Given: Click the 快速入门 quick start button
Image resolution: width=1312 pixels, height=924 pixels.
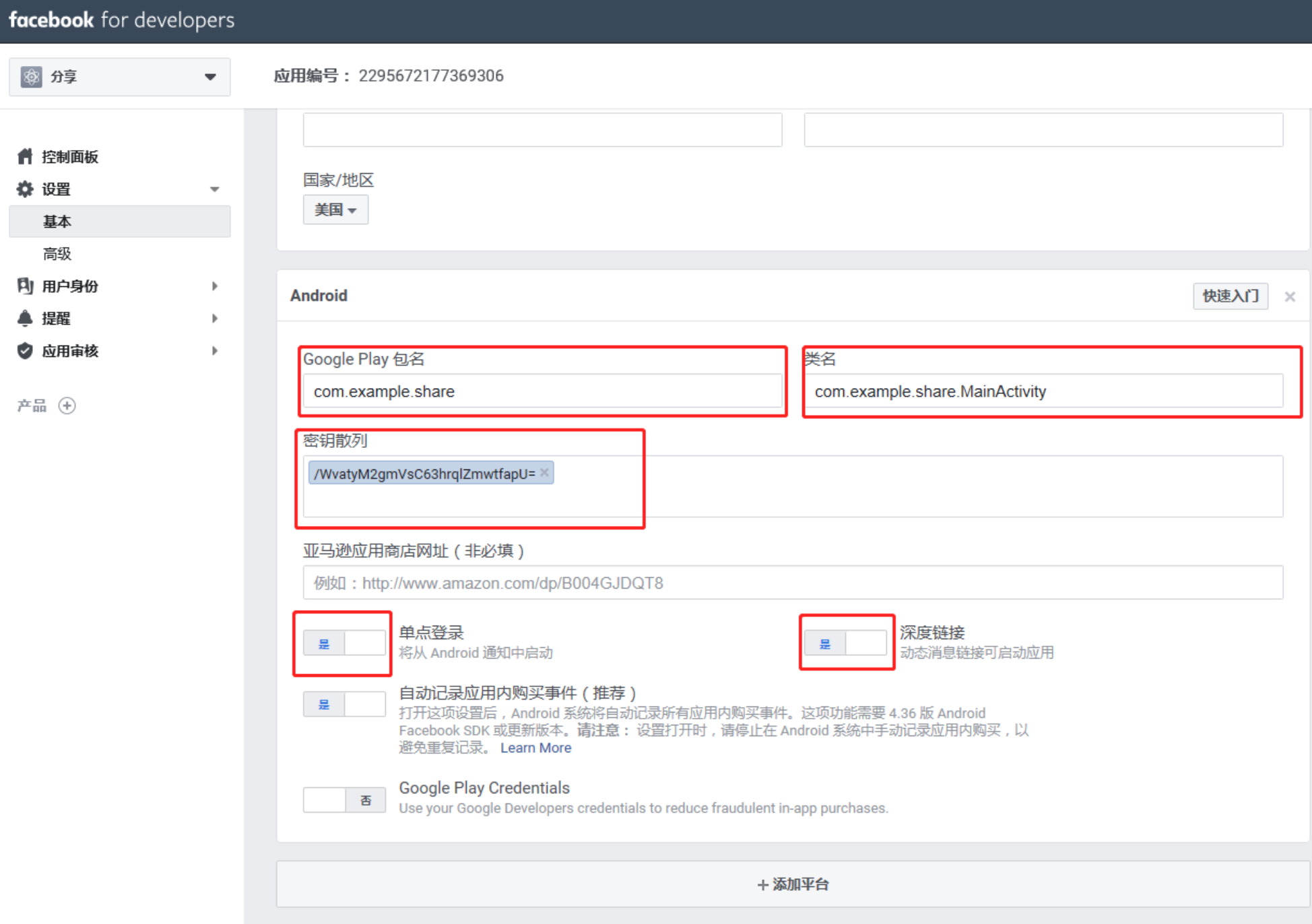Looking at the screenshot, I should point(1230,296).
